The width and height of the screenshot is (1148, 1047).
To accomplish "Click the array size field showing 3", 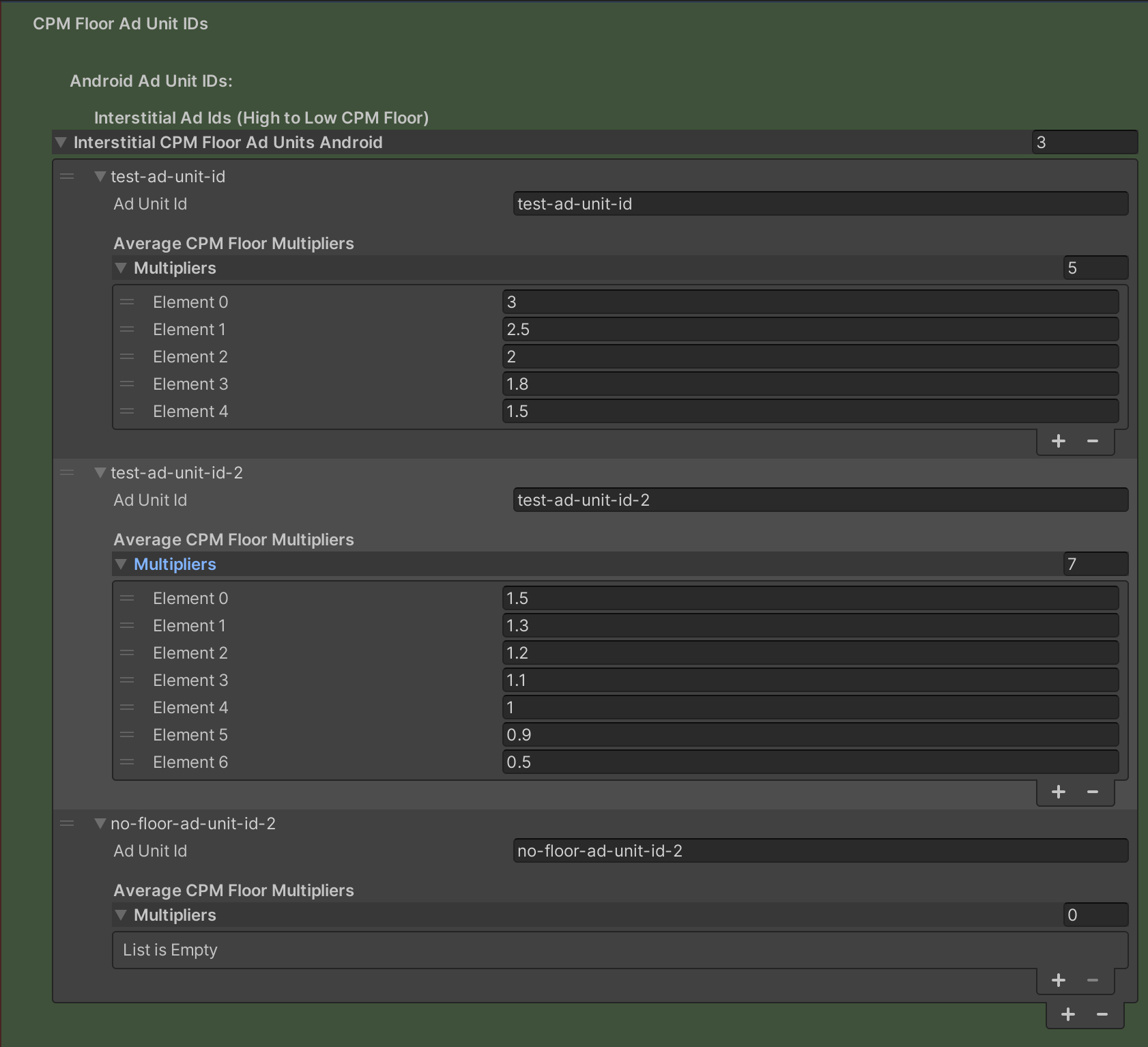I will pyautogui.click(x=1083, y=143).
